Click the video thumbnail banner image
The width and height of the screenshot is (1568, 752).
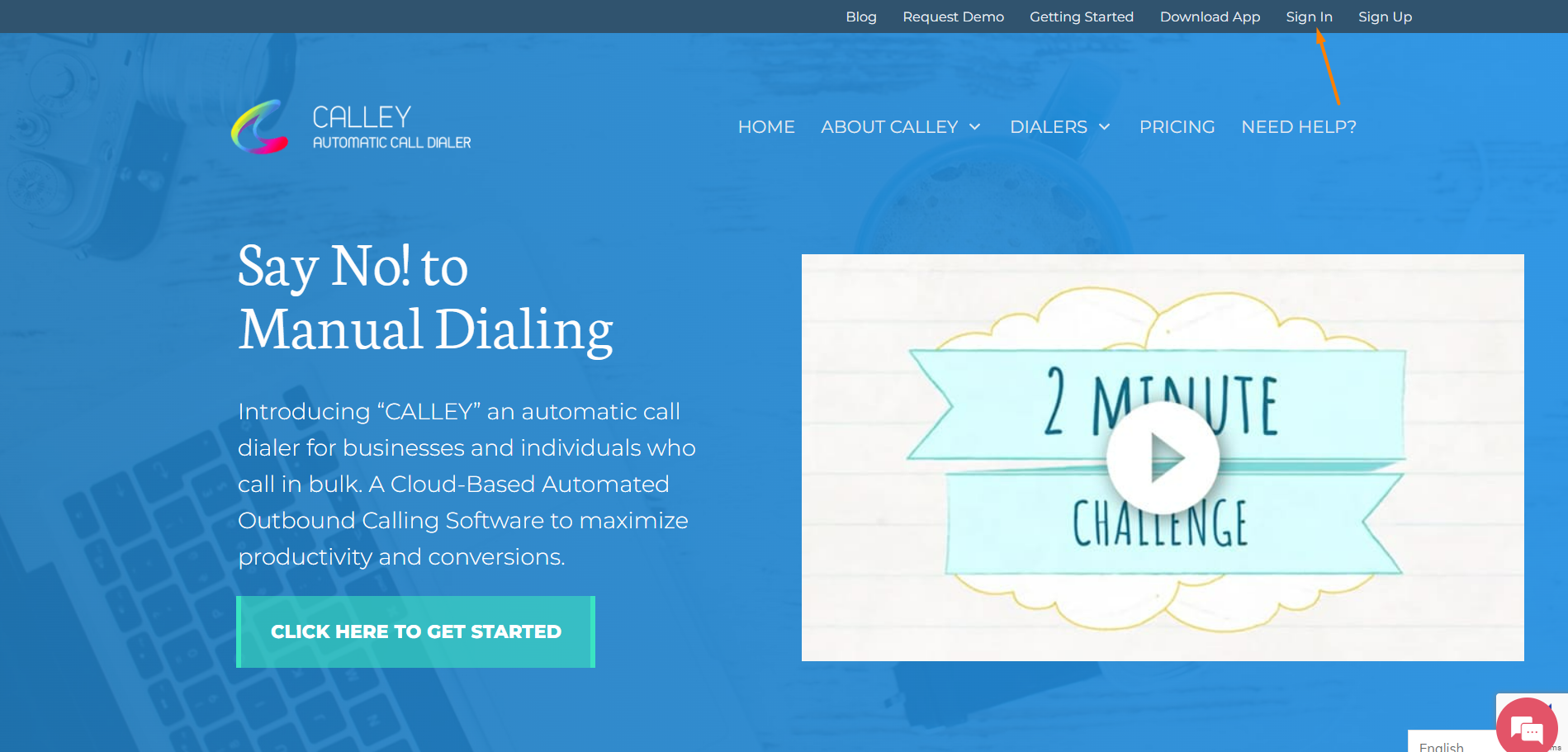pyautogui.click(x=1163, y=457)
